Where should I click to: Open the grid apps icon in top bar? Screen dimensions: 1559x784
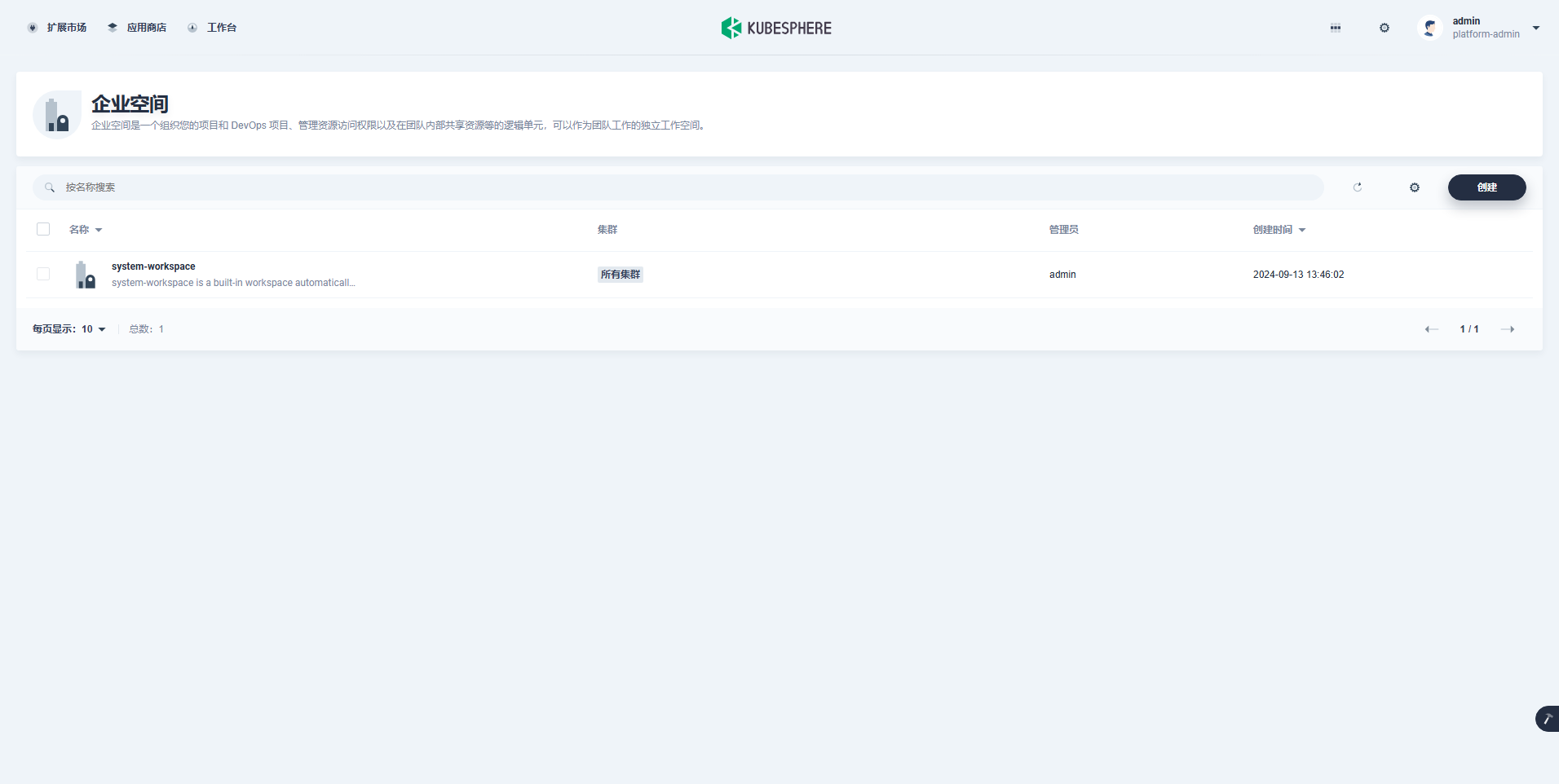click(x=1336, y=28)
